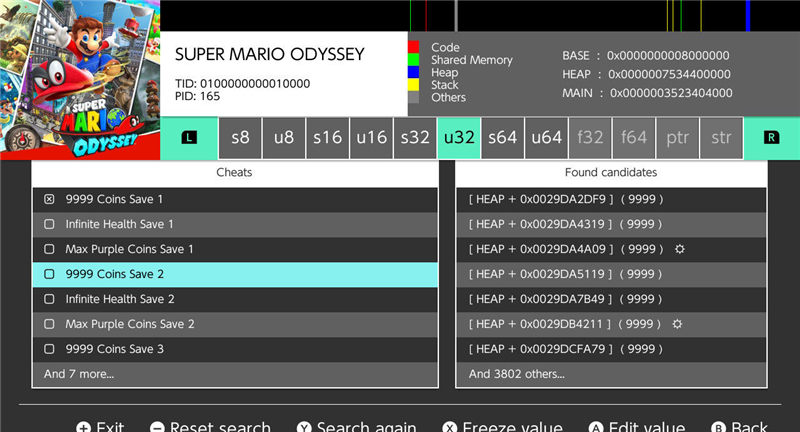This screenshot has height=432, width=800.
Task: Click the HEAP address 0x0000007534400000
Action: [x=669, y=74]
